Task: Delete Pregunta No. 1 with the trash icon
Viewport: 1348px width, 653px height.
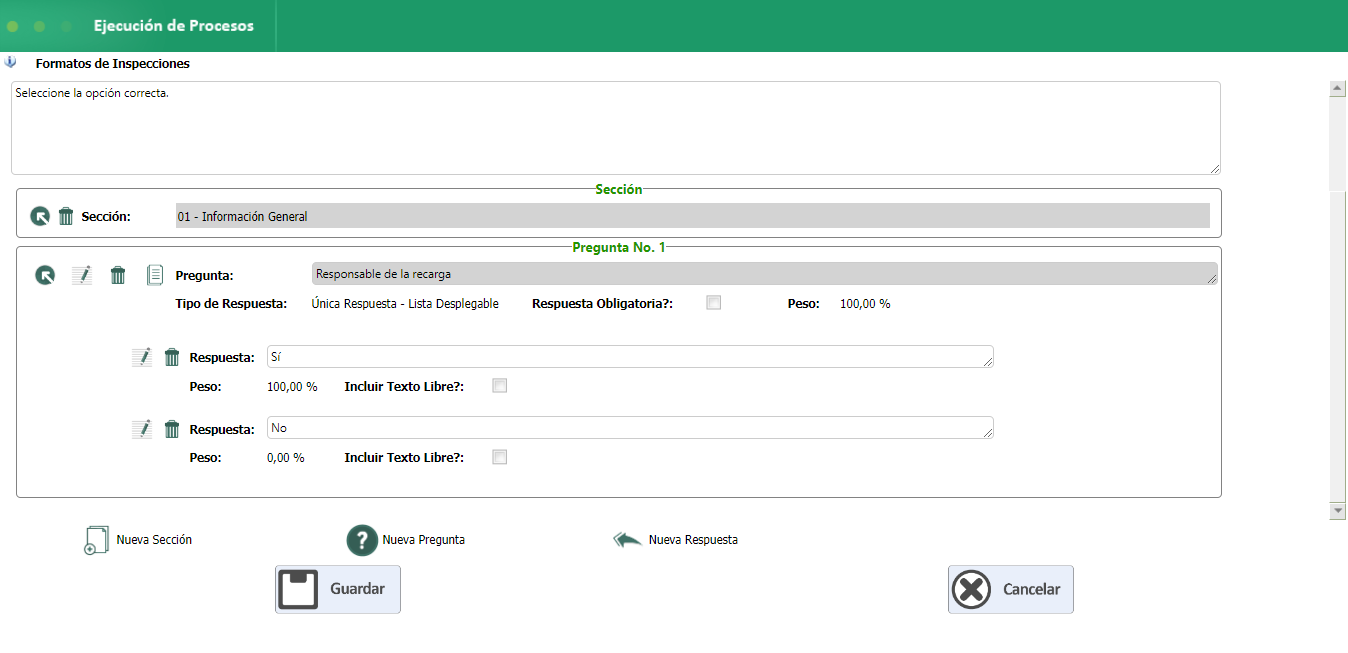Action: coord(118,275)
